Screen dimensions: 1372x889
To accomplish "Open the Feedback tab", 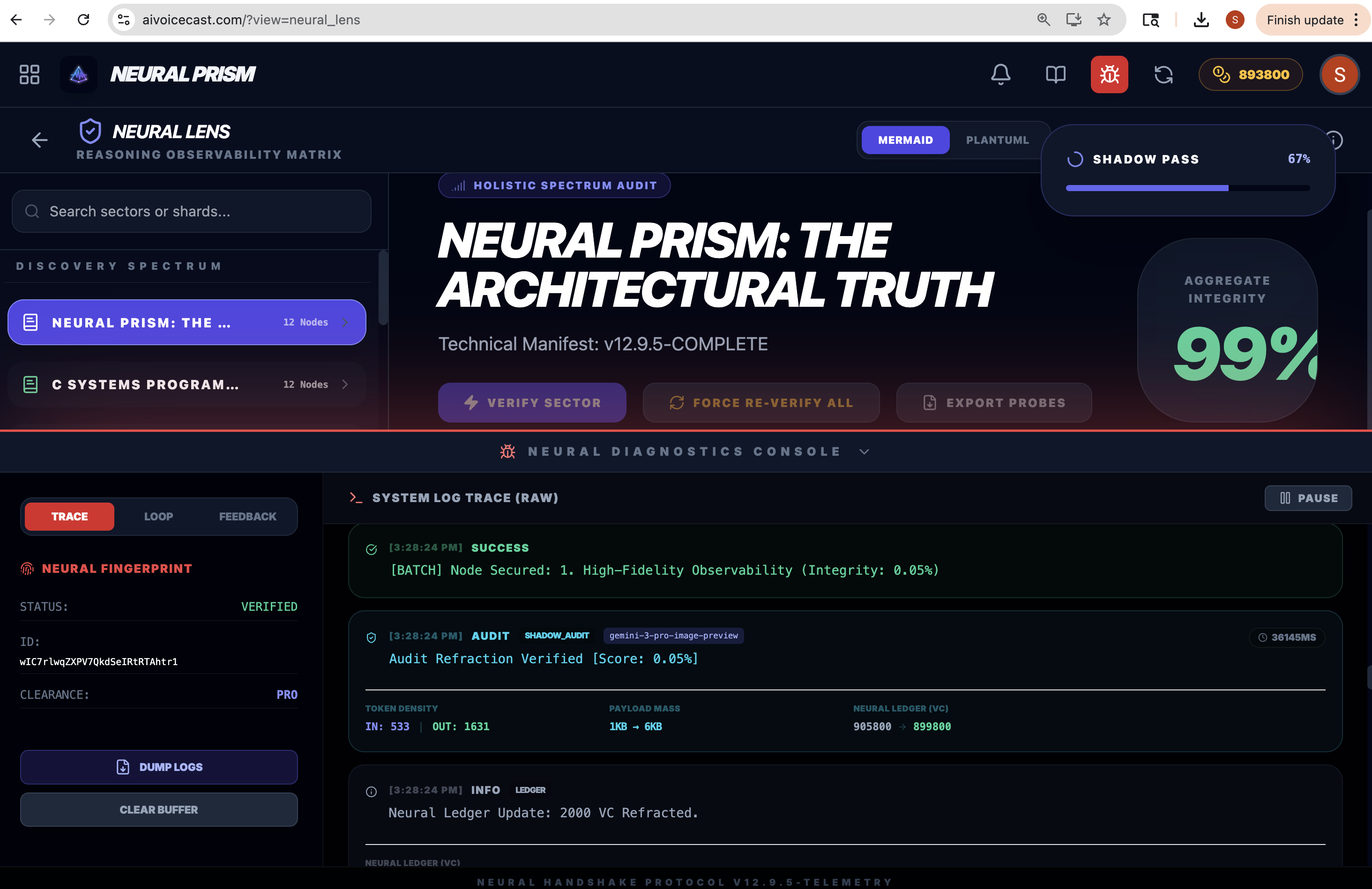I will (x=247, y=516).
